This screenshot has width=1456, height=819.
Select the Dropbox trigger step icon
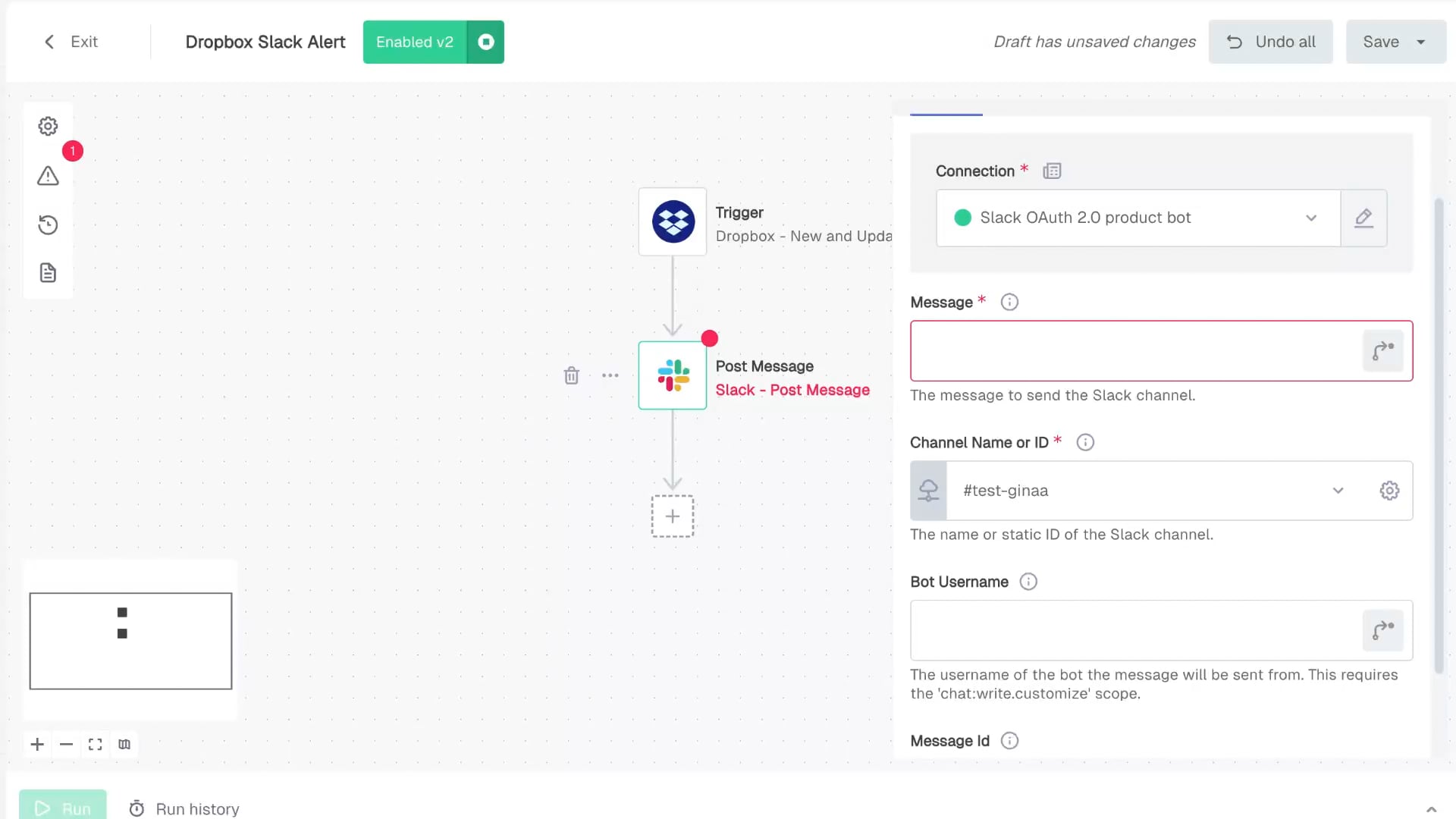pos(673,221)
